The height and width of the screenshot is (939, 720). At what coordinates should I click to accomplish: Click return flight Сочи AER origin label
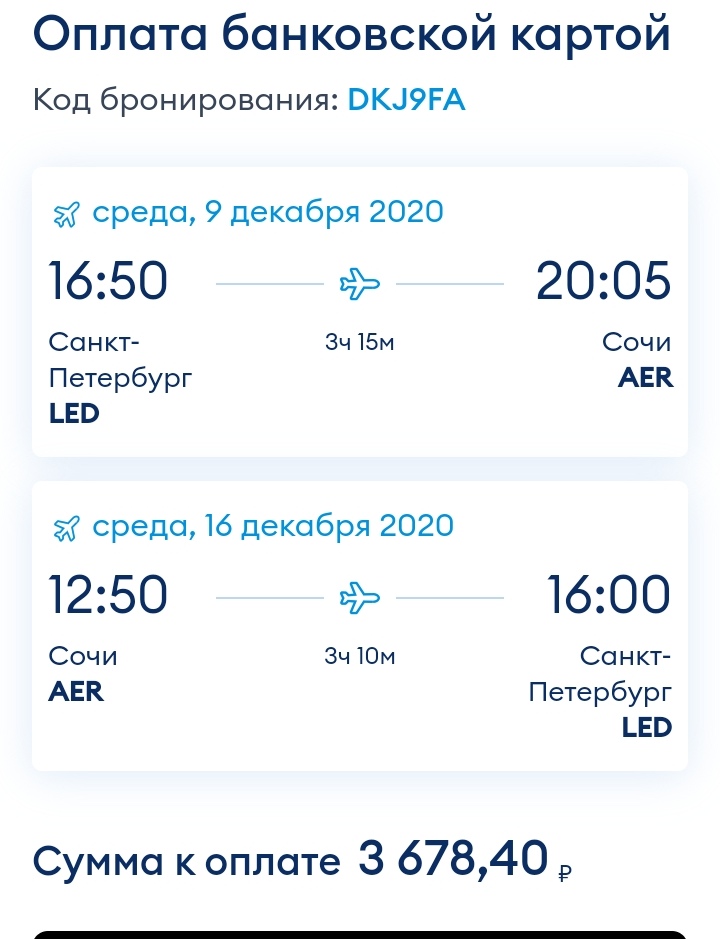(x=83, y=674)
